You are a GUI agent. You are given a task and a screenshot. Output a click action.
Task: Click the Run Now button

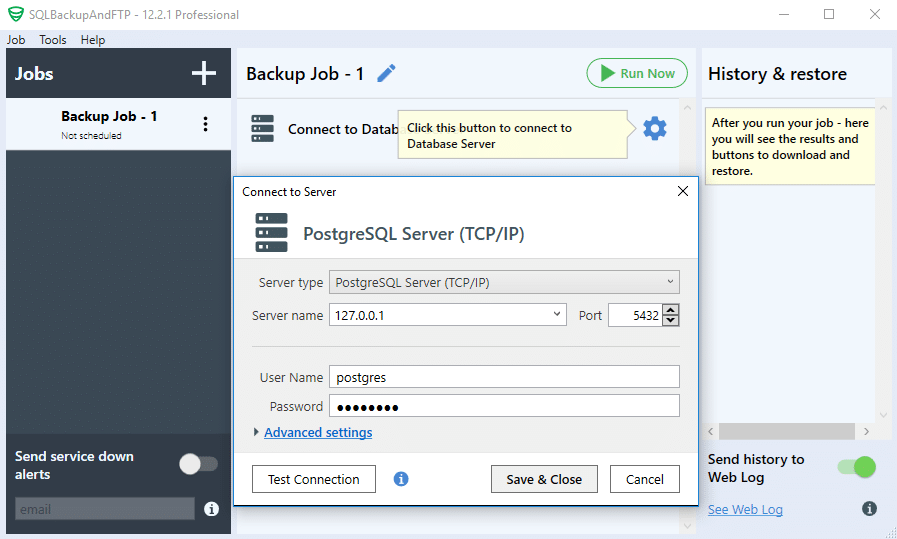637,73
